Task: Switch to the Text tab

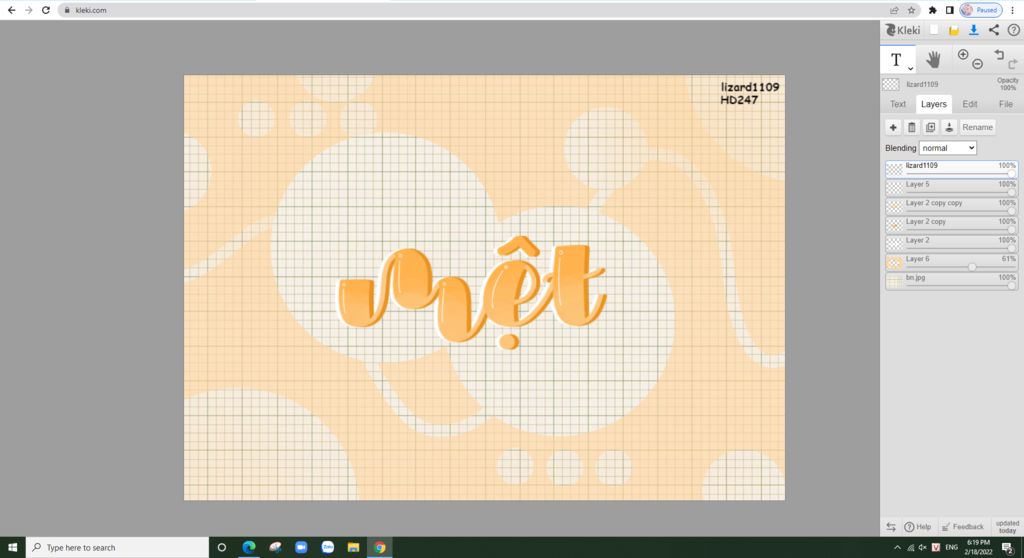Action: tap(898, 104)
